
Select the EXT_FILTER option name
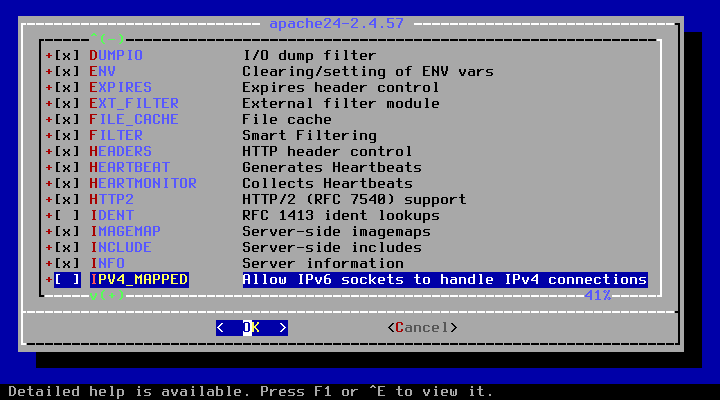[134, 104]
